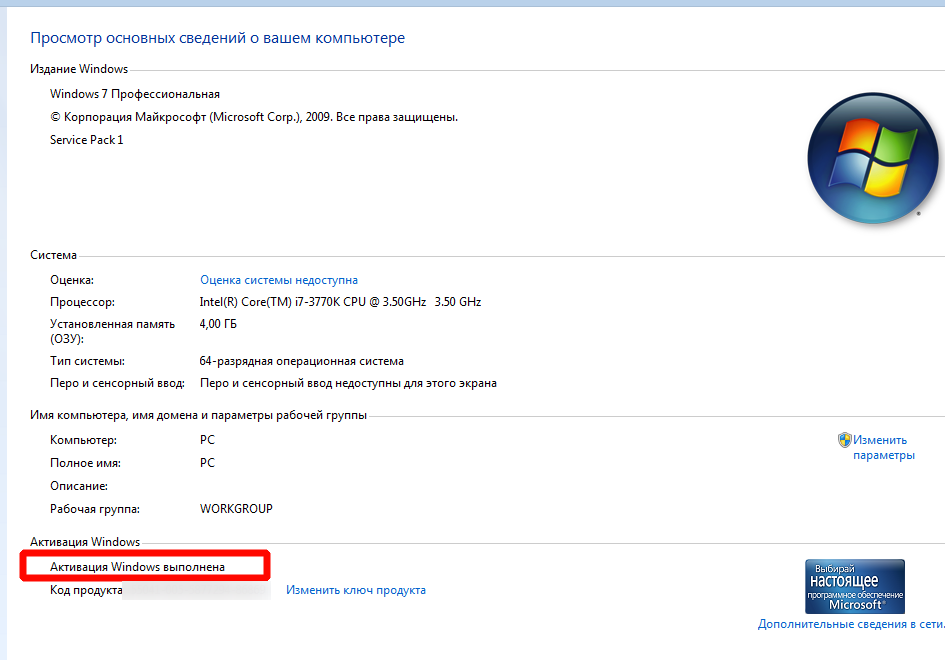Click the 'Активация Windows' section header

(85, 542)
